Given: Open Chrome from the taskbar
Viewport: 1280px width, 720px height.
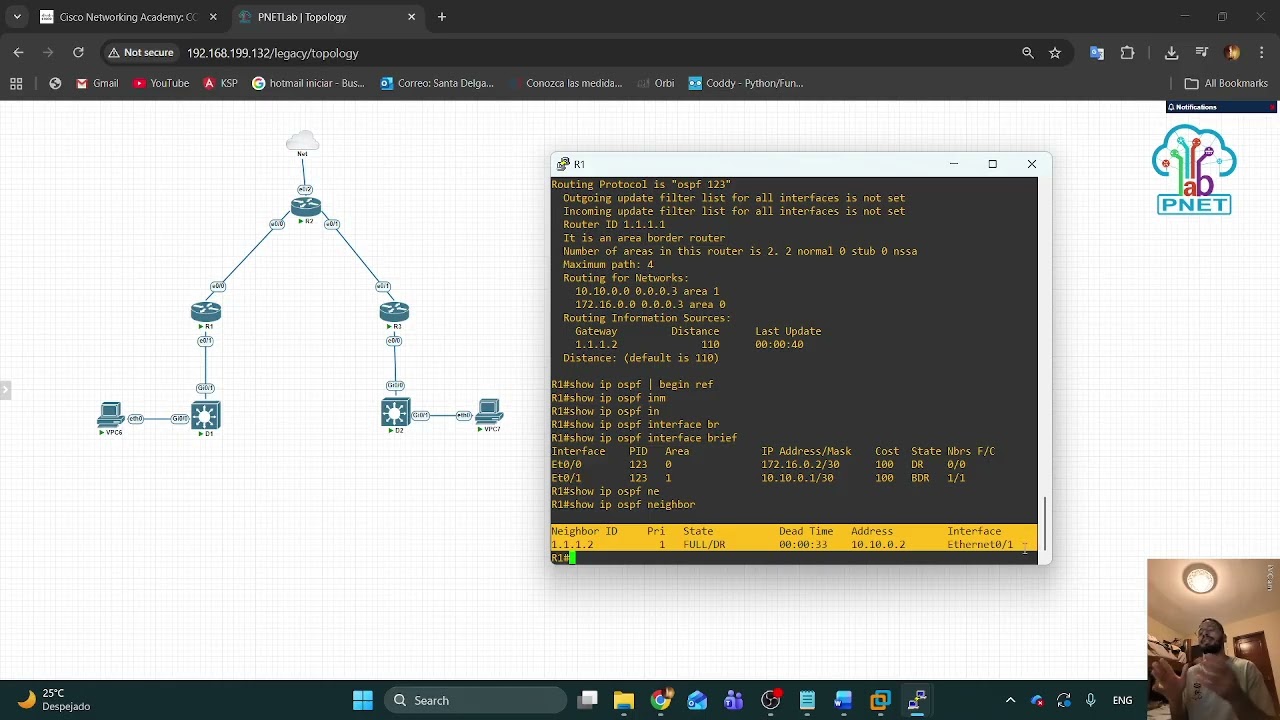Looking at the screenshot, I should click(661, 700).
